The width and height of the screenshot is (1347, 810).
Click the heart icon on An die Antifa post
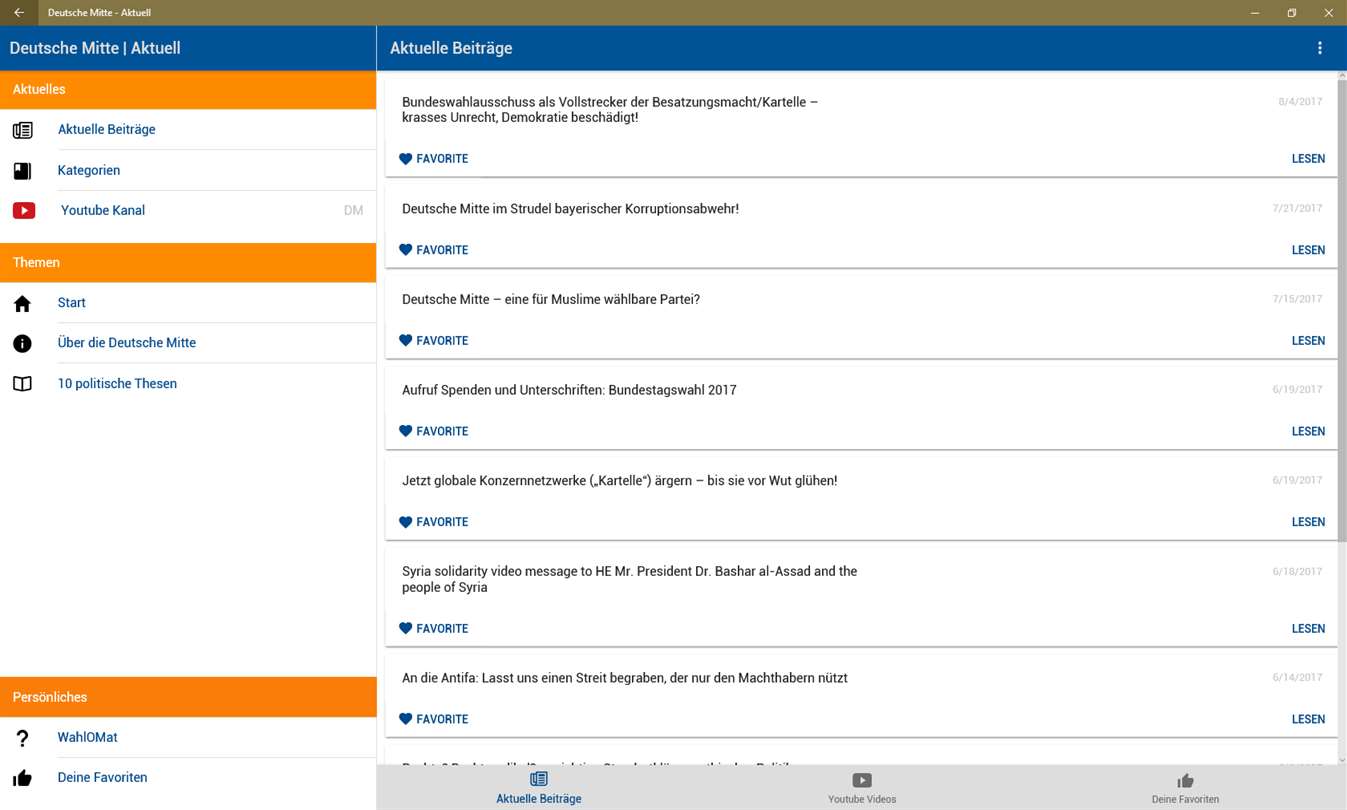[x=405, y=719]
